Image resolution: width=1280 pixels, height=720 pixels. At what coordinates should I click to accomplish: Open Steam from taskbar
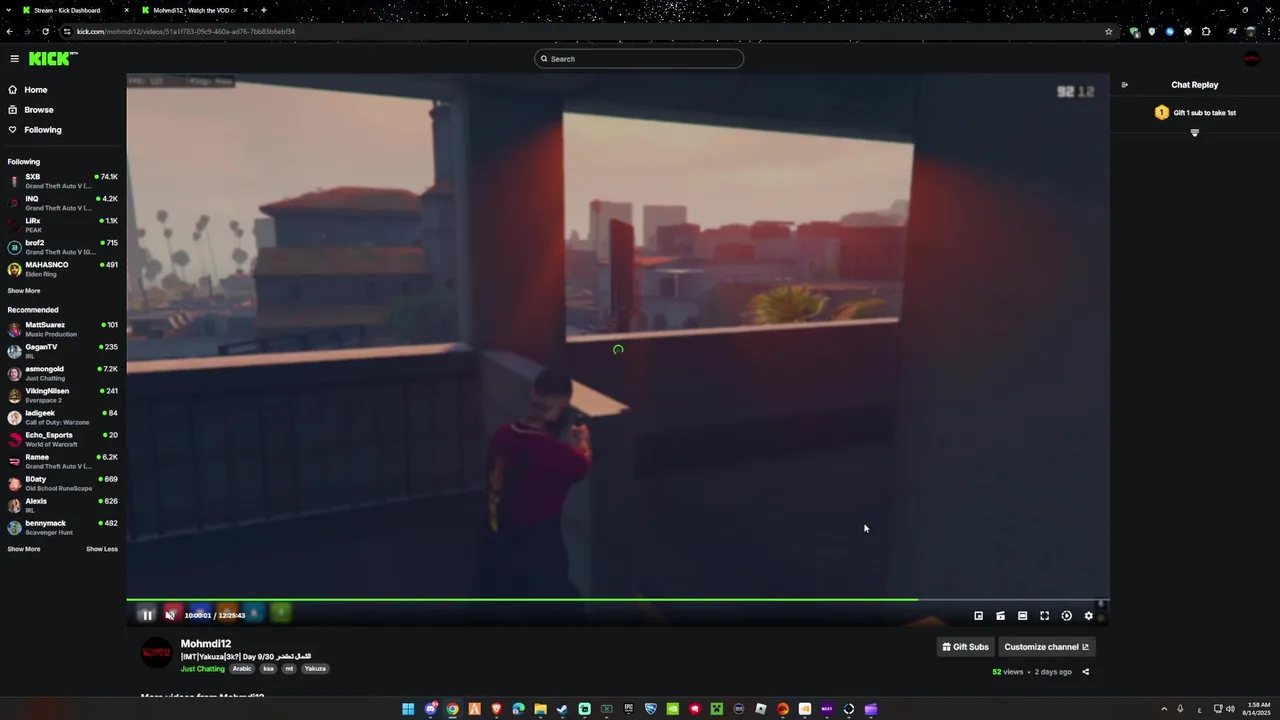562,709
